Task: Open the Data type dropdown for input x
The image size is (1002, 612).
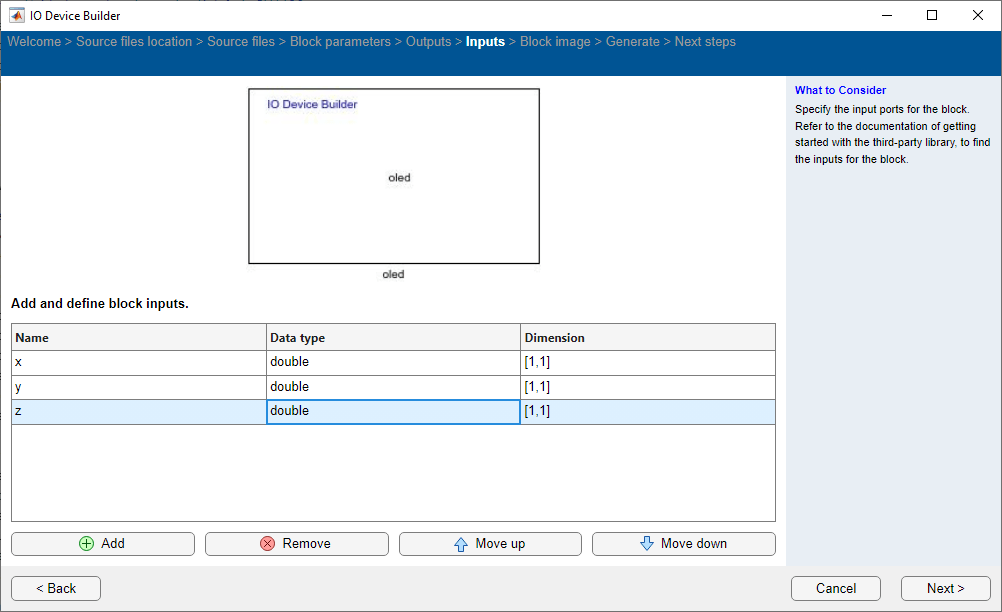Action: 392,361
